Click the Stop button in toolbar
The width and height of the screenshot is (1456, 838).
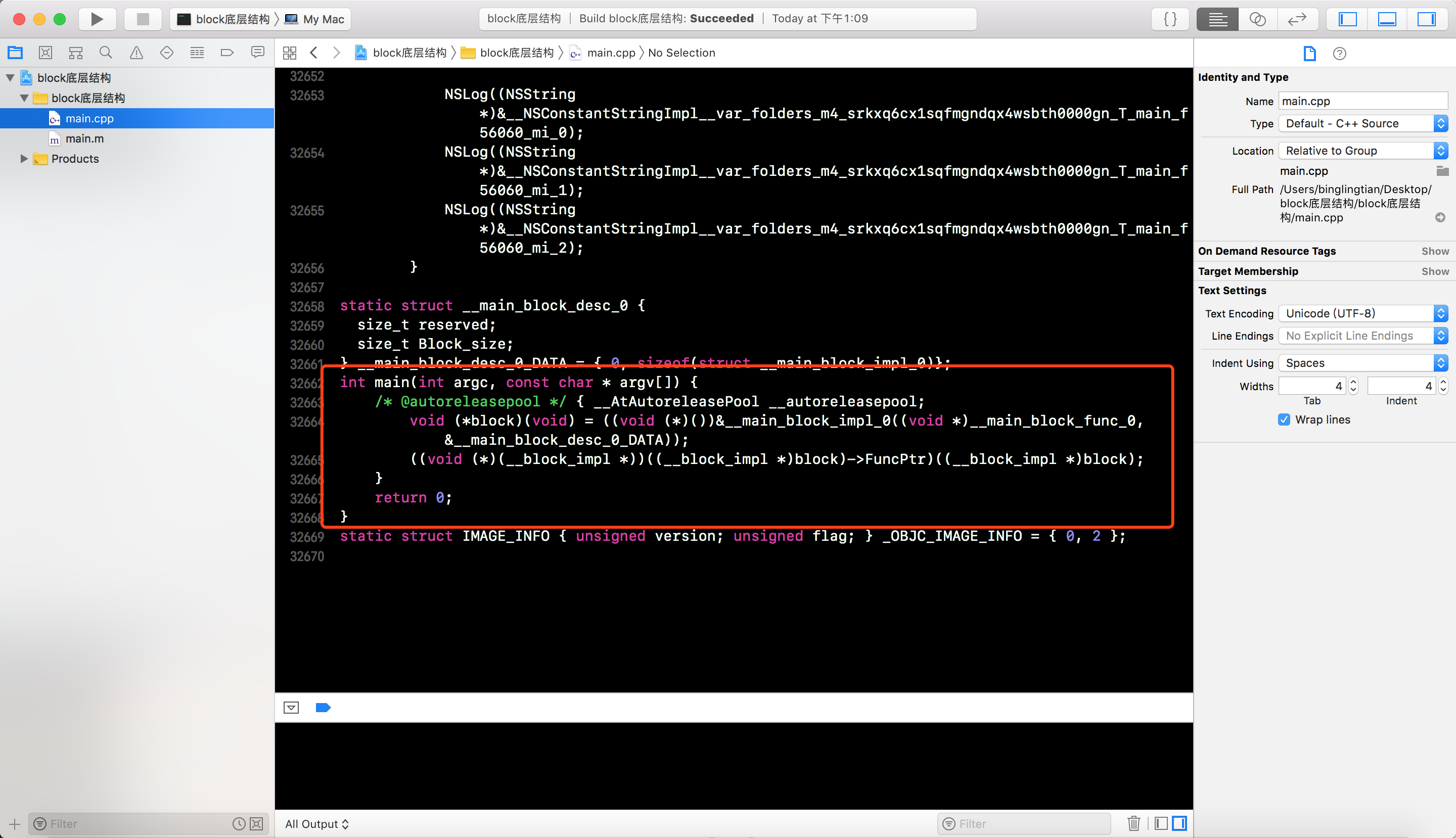[x=143, y=19]
